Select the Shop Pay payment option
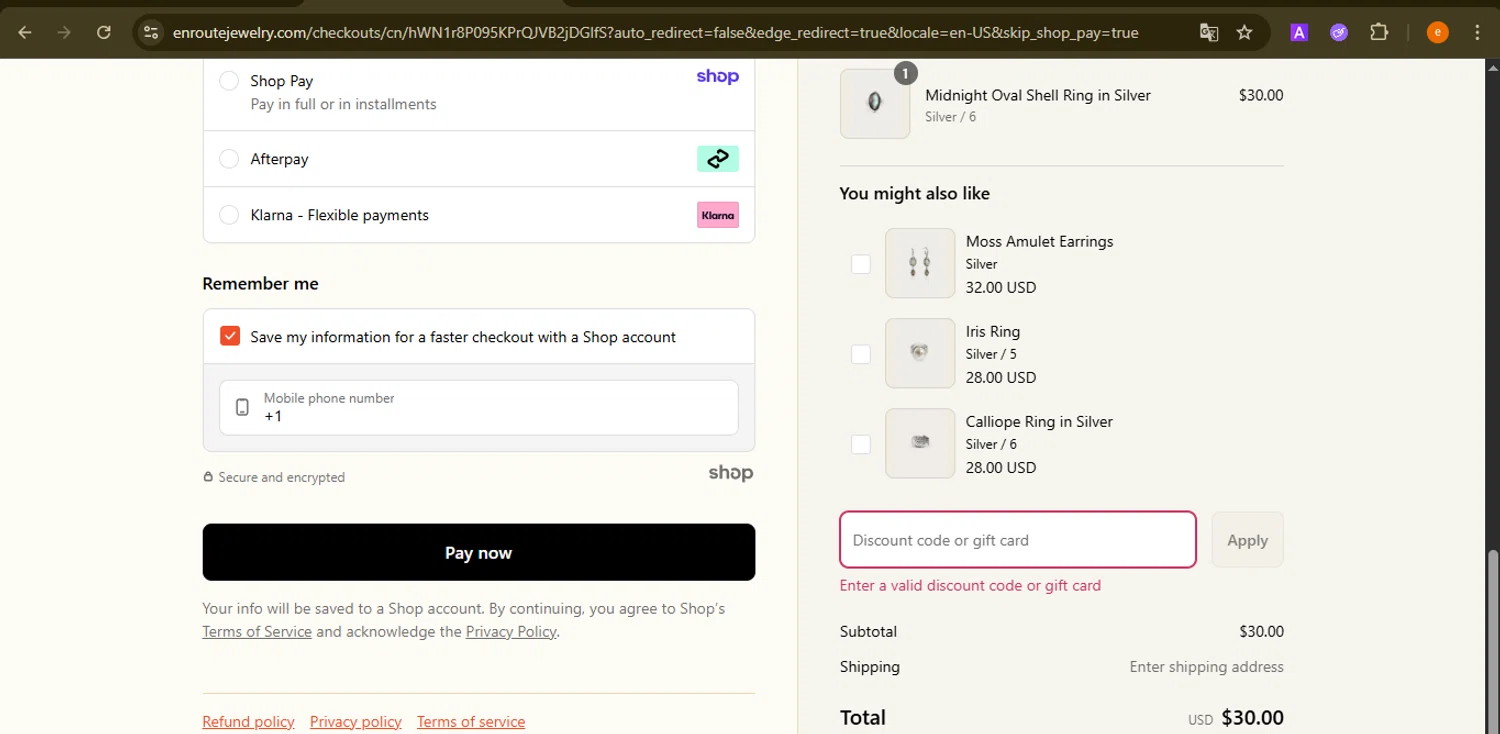 229,81
